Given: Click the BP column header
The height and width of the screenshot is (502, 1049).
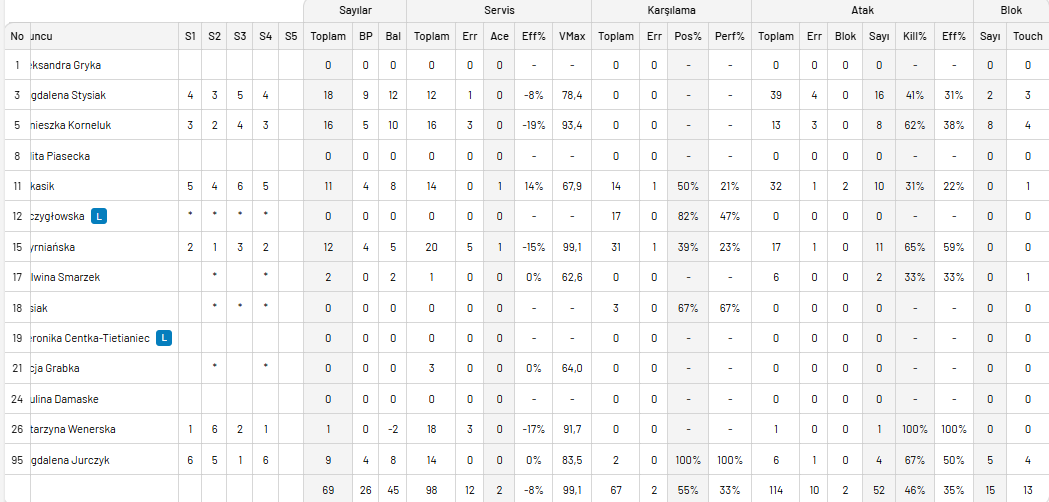Looking at the screenshot, I should coord(365,37).
